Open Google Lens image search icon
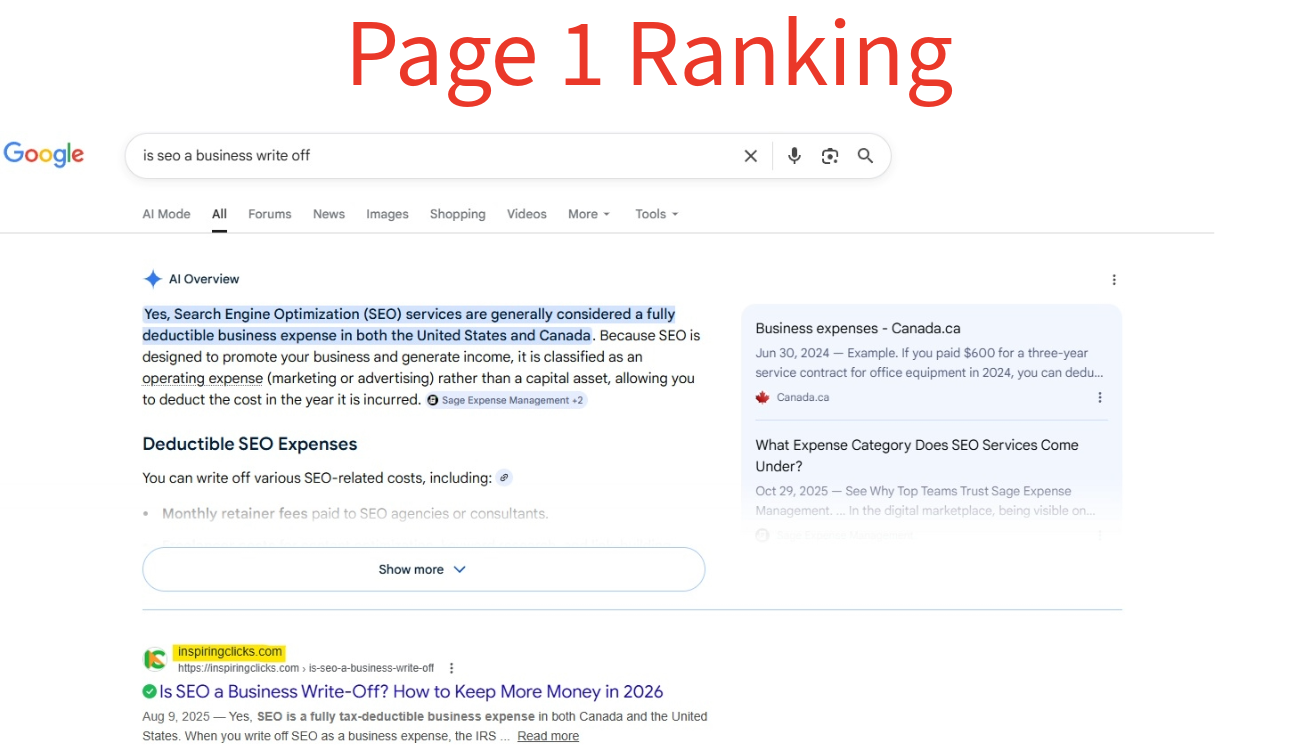Screen dimensions: 1298x756 pos(830,156)
